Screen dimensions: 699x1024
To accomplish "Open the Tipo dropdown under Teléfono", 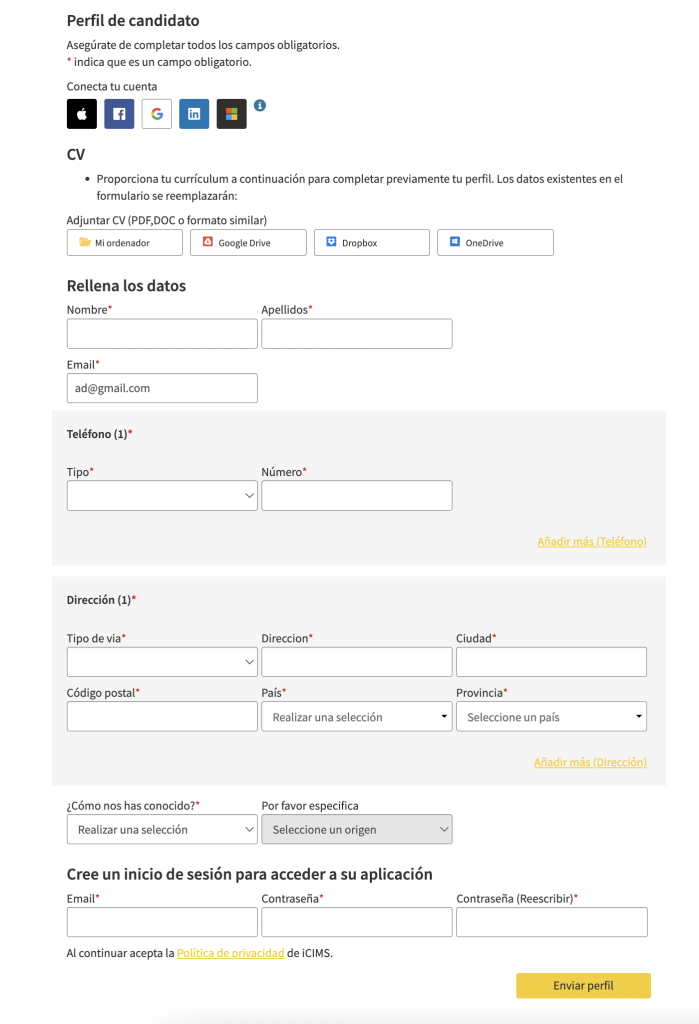I will click(161, 495).
